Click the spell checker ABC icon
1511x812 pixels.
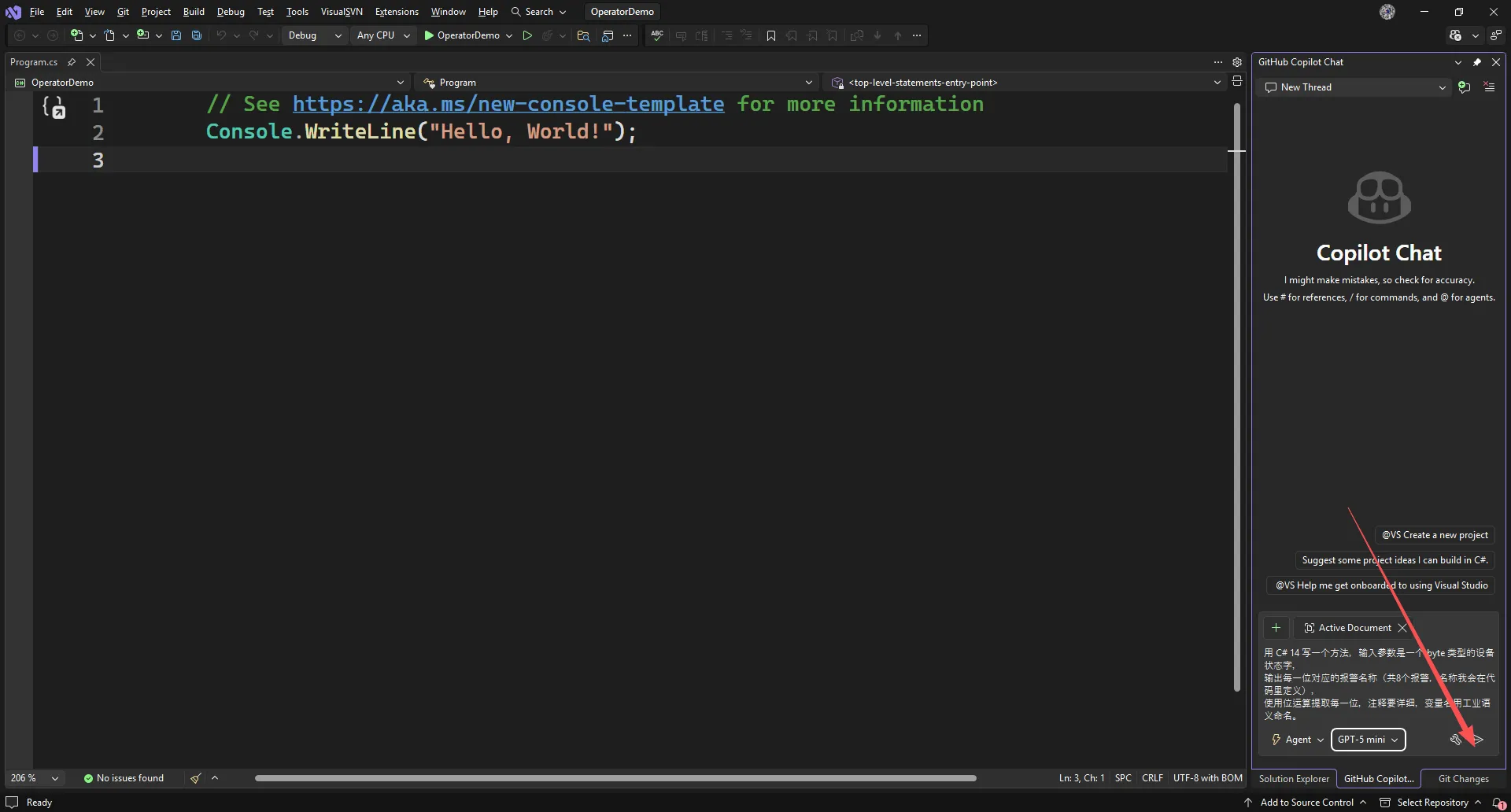[x=657, y=35]
